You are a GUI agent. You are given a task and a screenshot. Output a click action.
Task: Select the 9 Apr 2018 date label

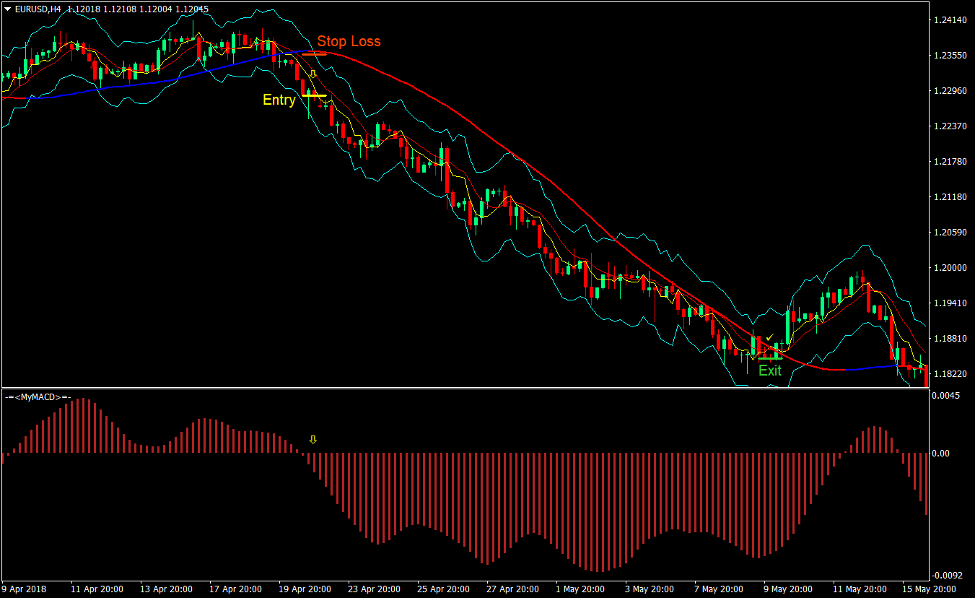(x=24, y=589)
